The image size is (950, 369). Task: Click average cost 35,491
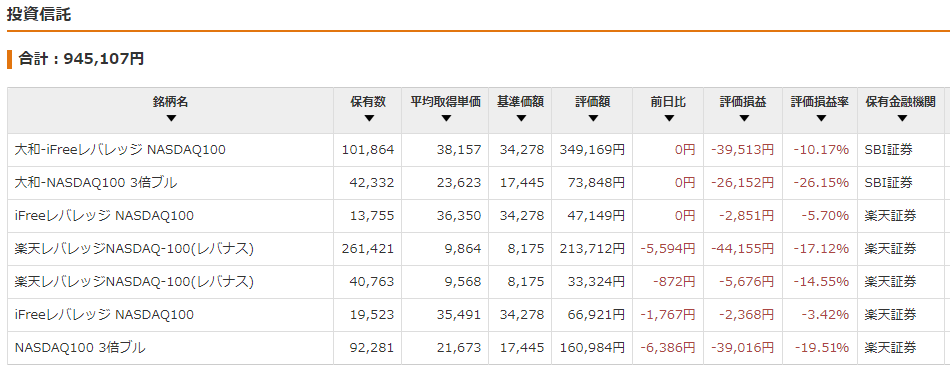coord(459,314)
